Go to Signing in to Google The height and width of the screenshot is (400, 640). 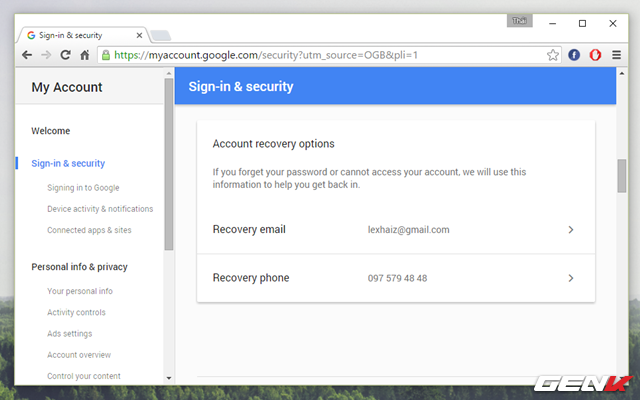83,187
